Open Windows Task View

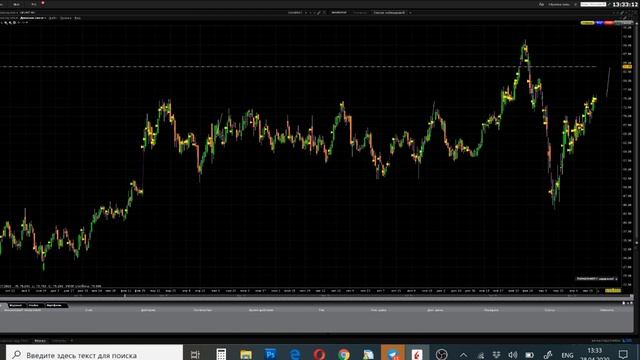[x=196, y=354]
